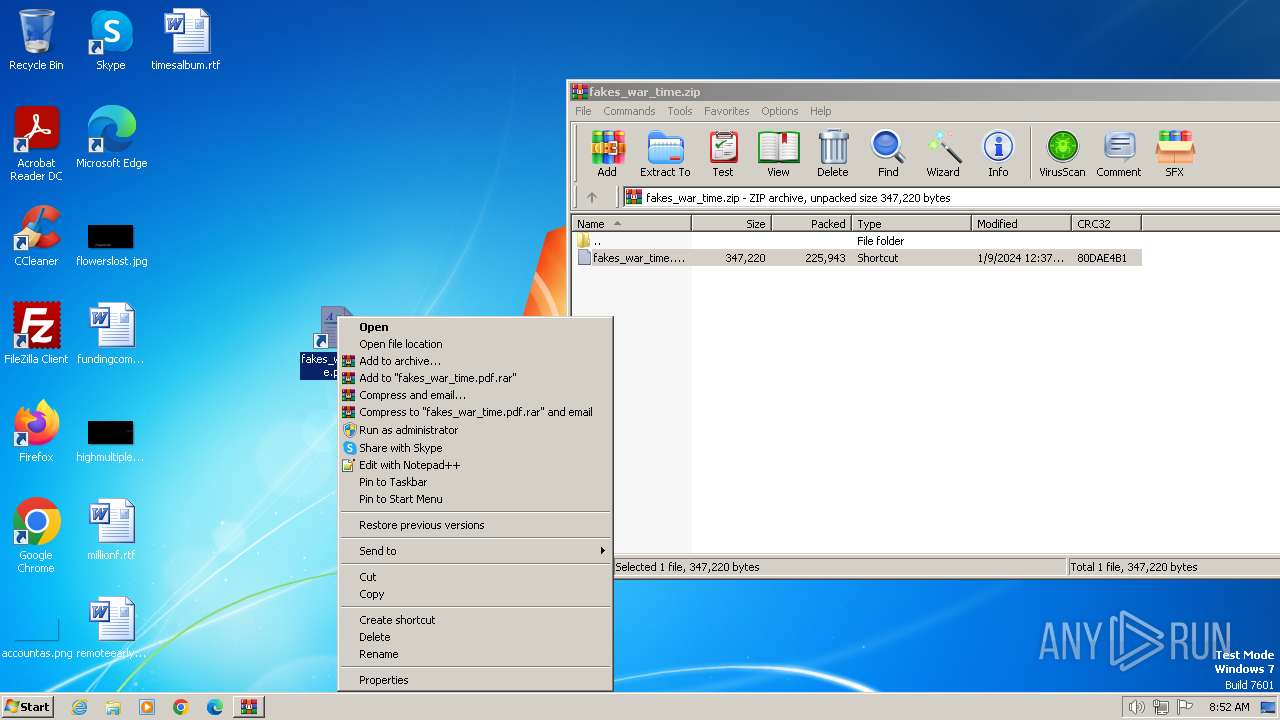The height and width of the screenshot is (720, 1280).
Task: Open the WinRAR Commands menu
Action: (629, 111)
